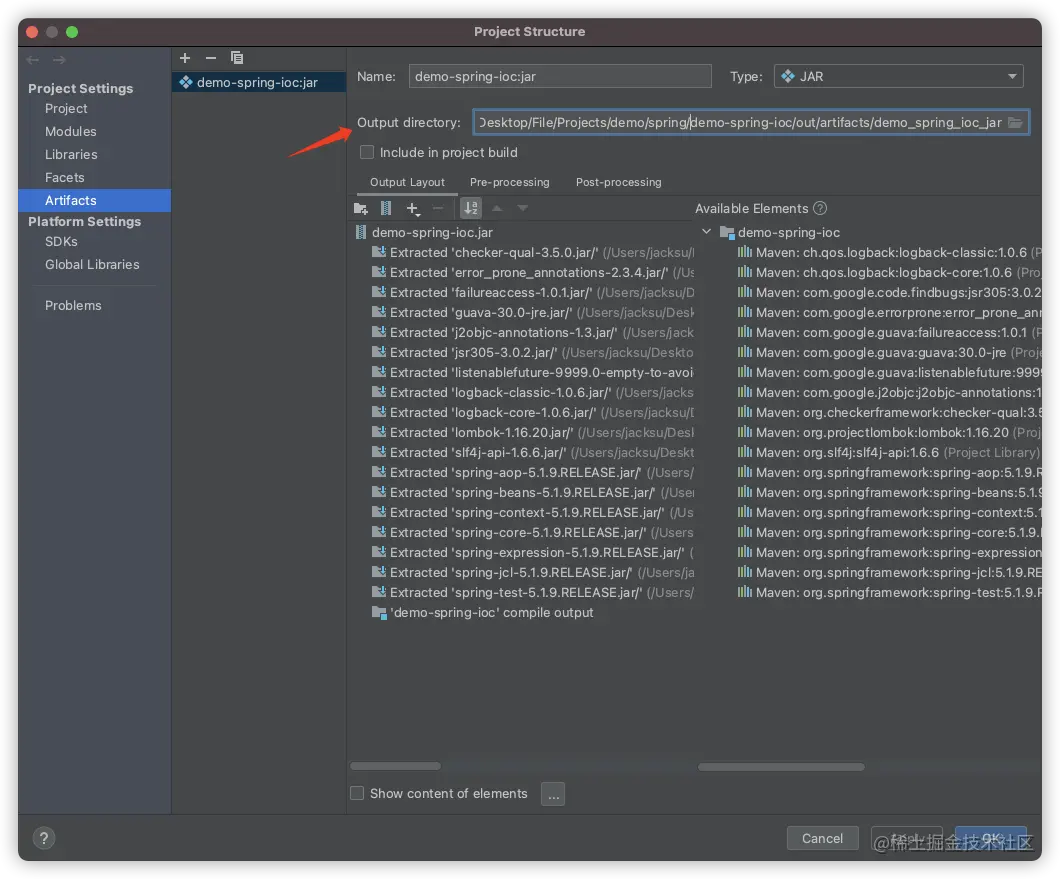Image resolution: width=1060 pixels, height=879 pixels.
Task: Select Extracted 'slf4j-api-1.6.6.jar/' entry
Action: (533, 452)
